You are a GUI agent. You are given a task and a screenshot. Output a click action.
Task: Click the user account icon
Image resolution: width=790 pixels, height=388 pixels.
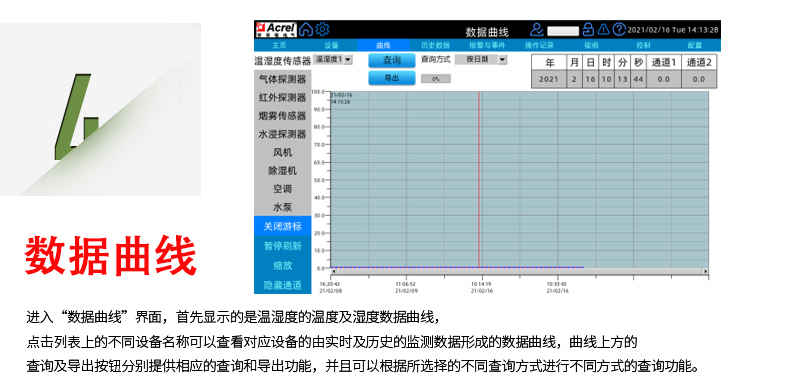click(x=537, y=30)
